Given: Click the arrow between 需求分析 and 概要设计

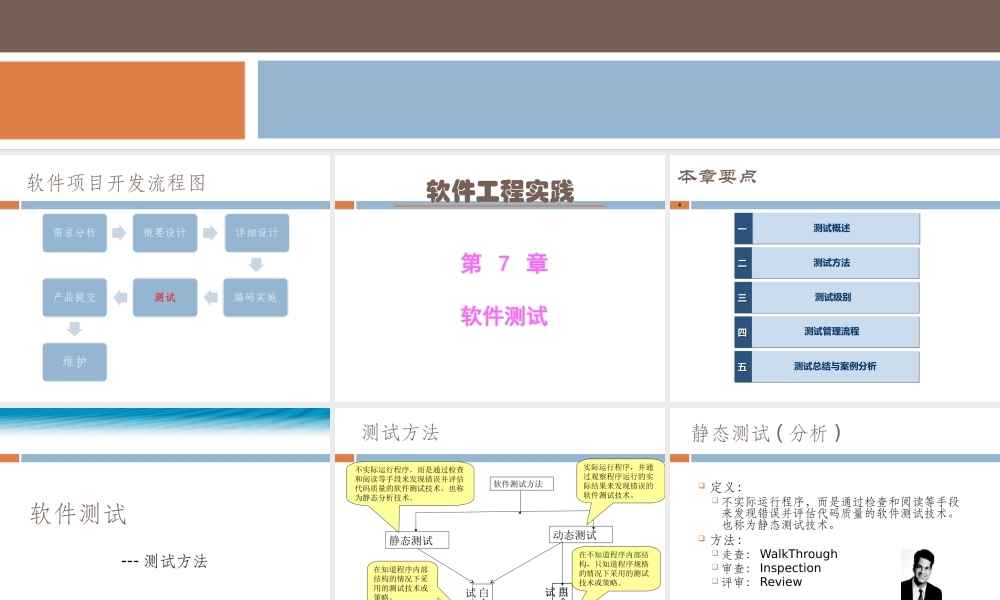Looking at the screenshot, I should point(119,232).
